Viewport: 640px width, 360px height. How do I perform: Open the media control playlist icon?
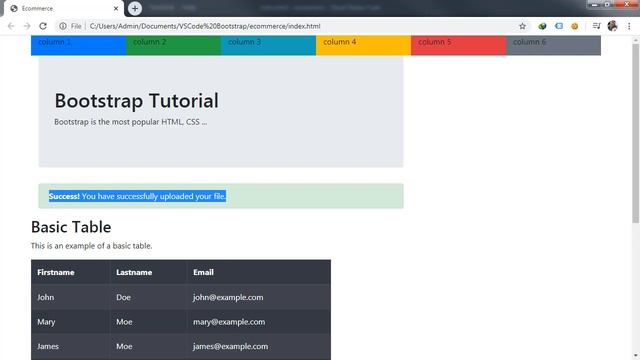click(x=596, y=26)
